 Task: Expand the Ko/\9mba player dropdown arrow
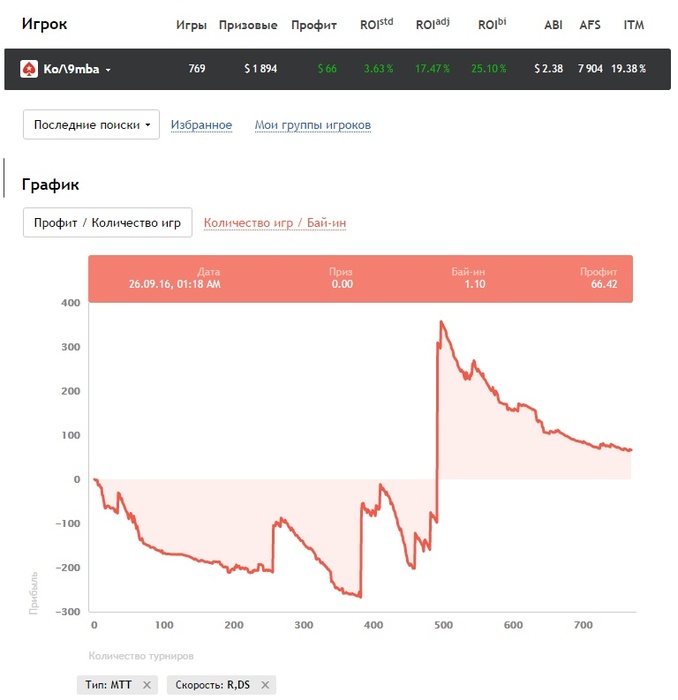[x=108, y=70]
